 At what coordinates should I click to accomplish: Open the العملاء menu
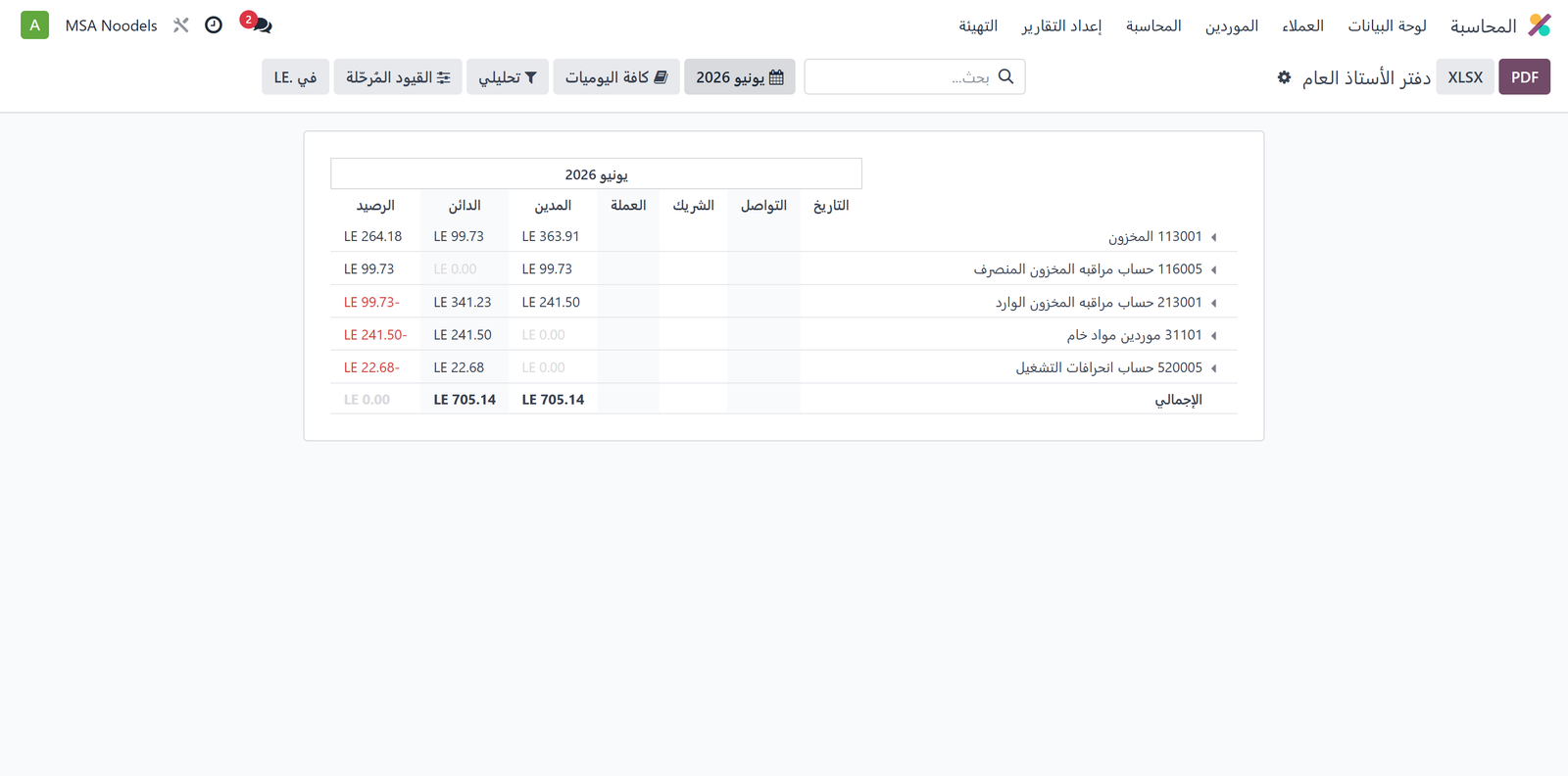[x=1302, y=25]
